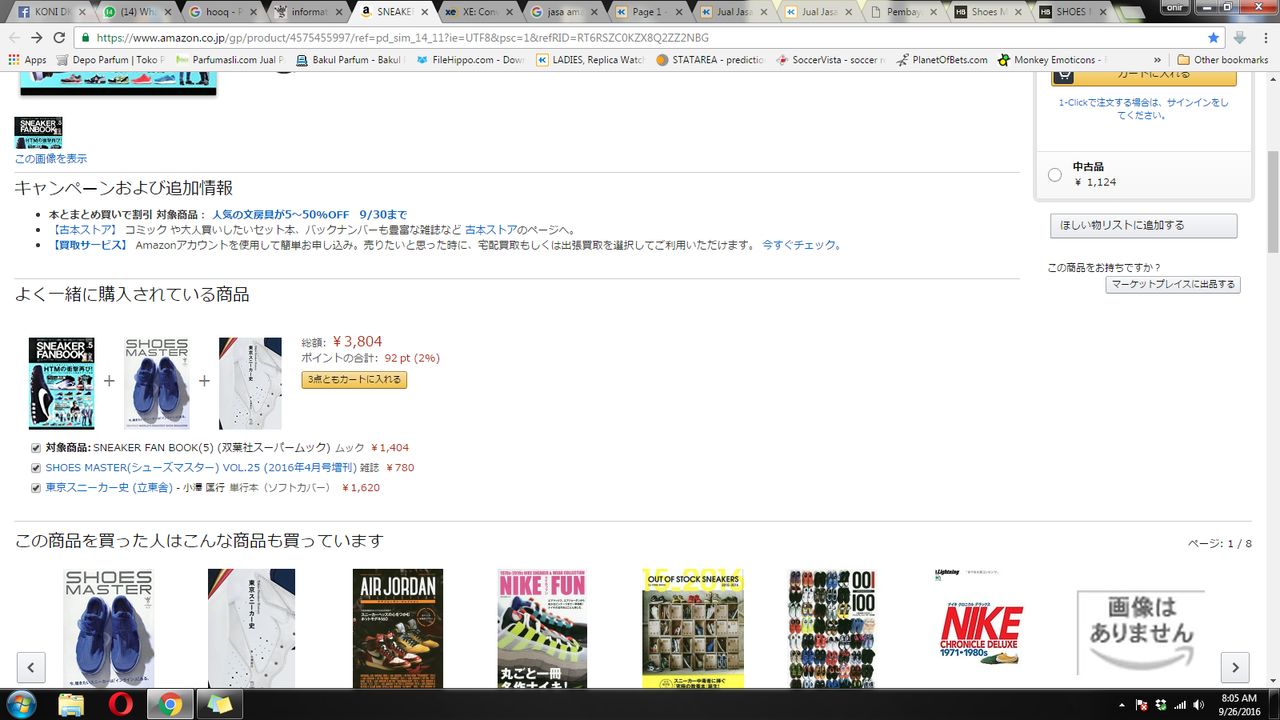This screenshot has width=1280, height=720.
Task: Click the ほしい物リストに追加する wishlist button
Action: click(x=1143, y=226)
